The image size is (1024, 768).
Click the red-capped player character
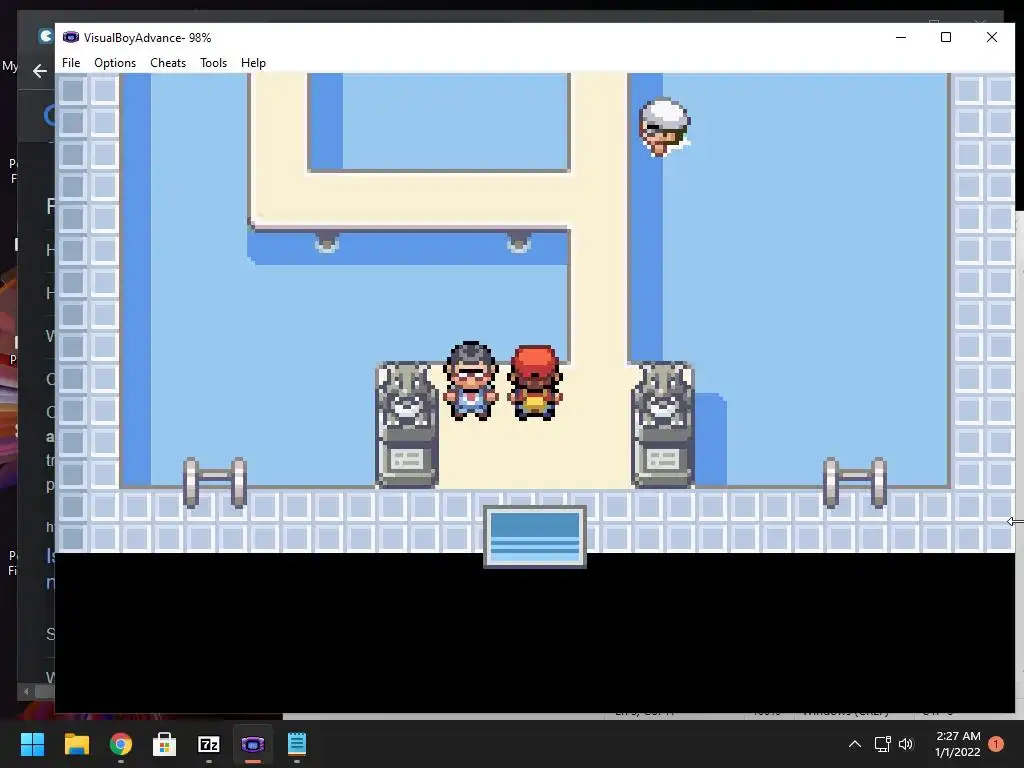point(535,383)
